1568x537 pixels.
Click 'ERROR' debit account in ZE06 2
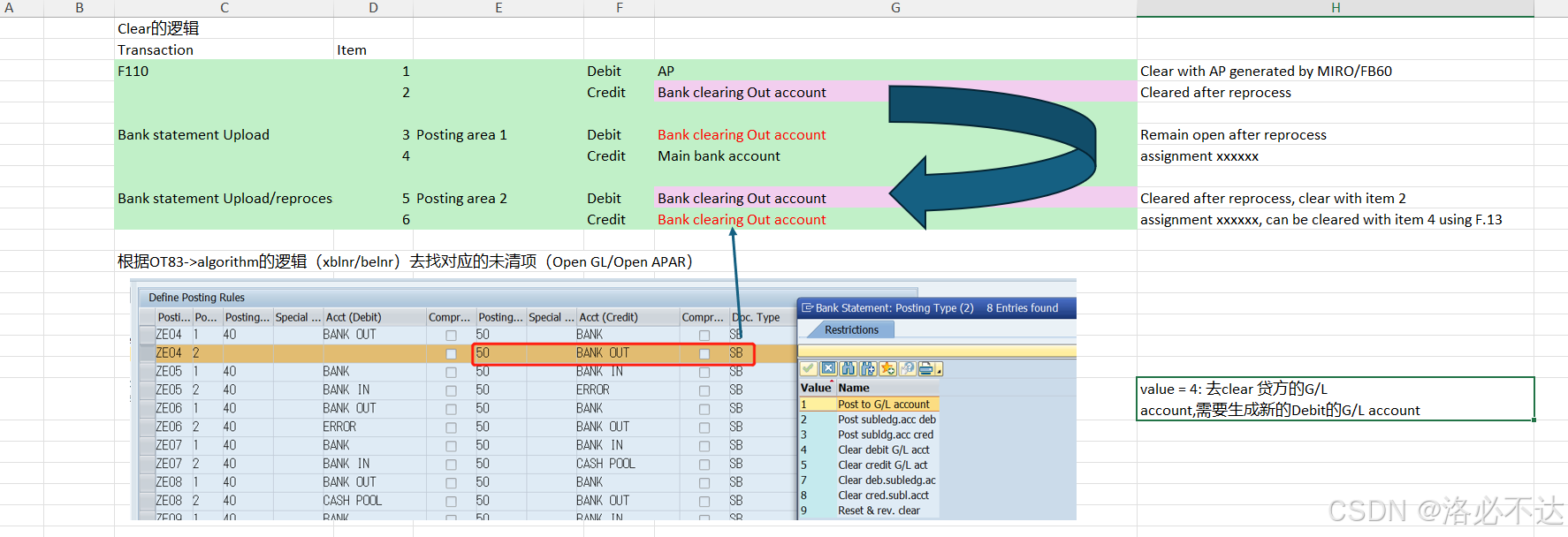click(x=339, y=427)
